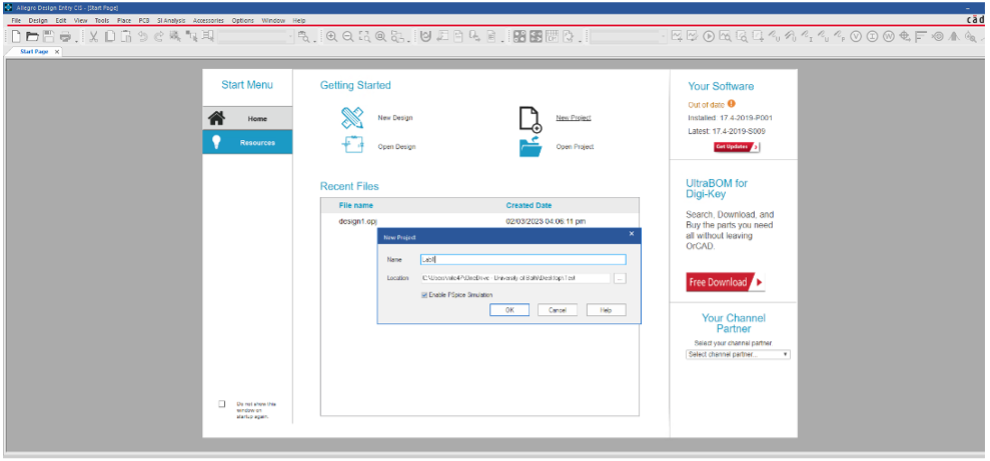This screenshot has height=461, width=990.
Task: Click the Open Project folder icon
Action: [530, 146]
